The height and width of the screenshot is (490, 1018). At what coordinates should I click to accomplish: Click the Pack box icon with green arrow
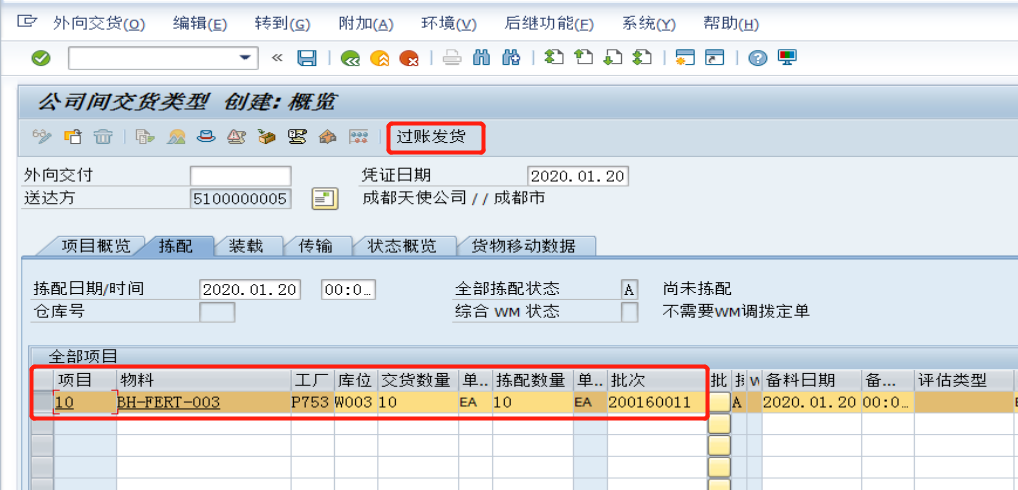click(x=266, y=137)
